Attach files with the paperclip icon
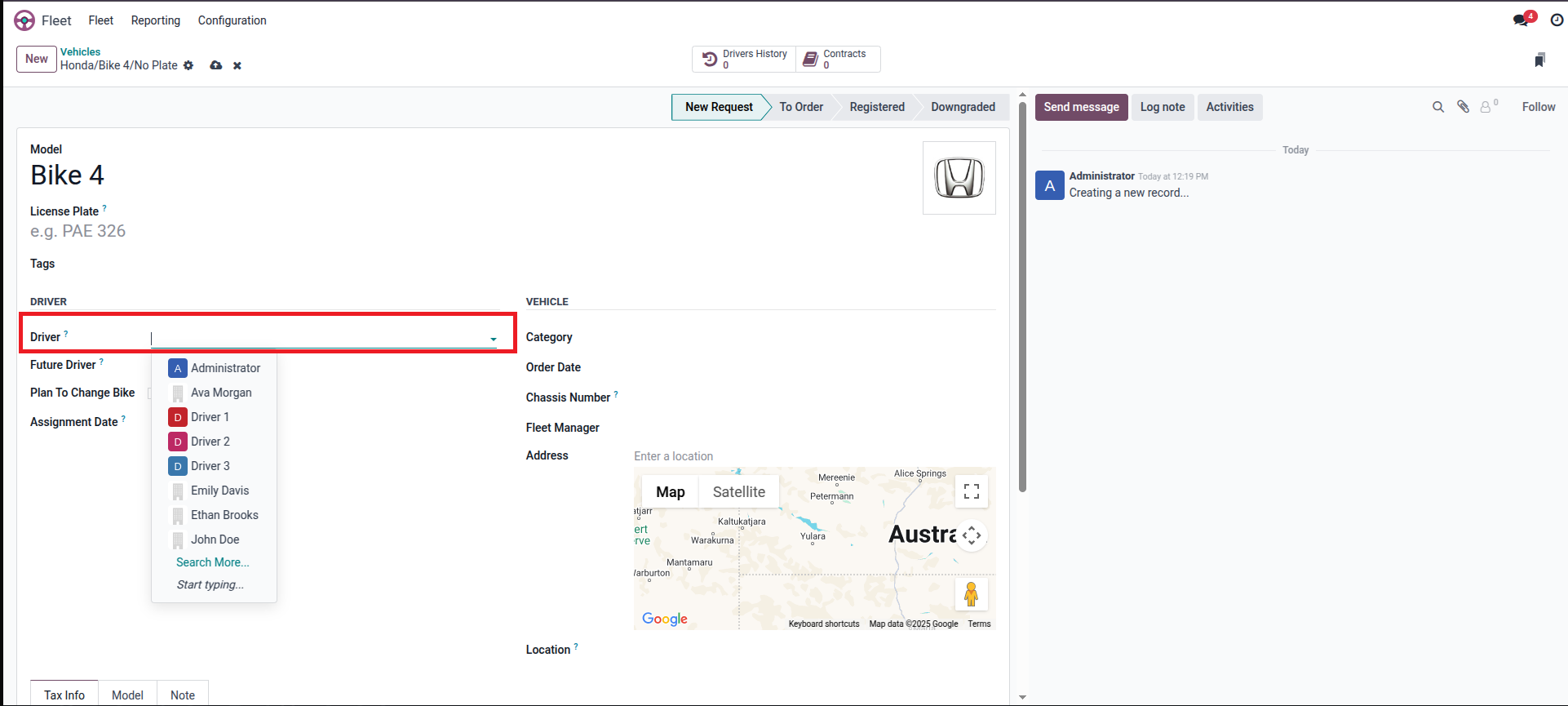Screen dimensions: 1568x706 [x=1463, y=107]
